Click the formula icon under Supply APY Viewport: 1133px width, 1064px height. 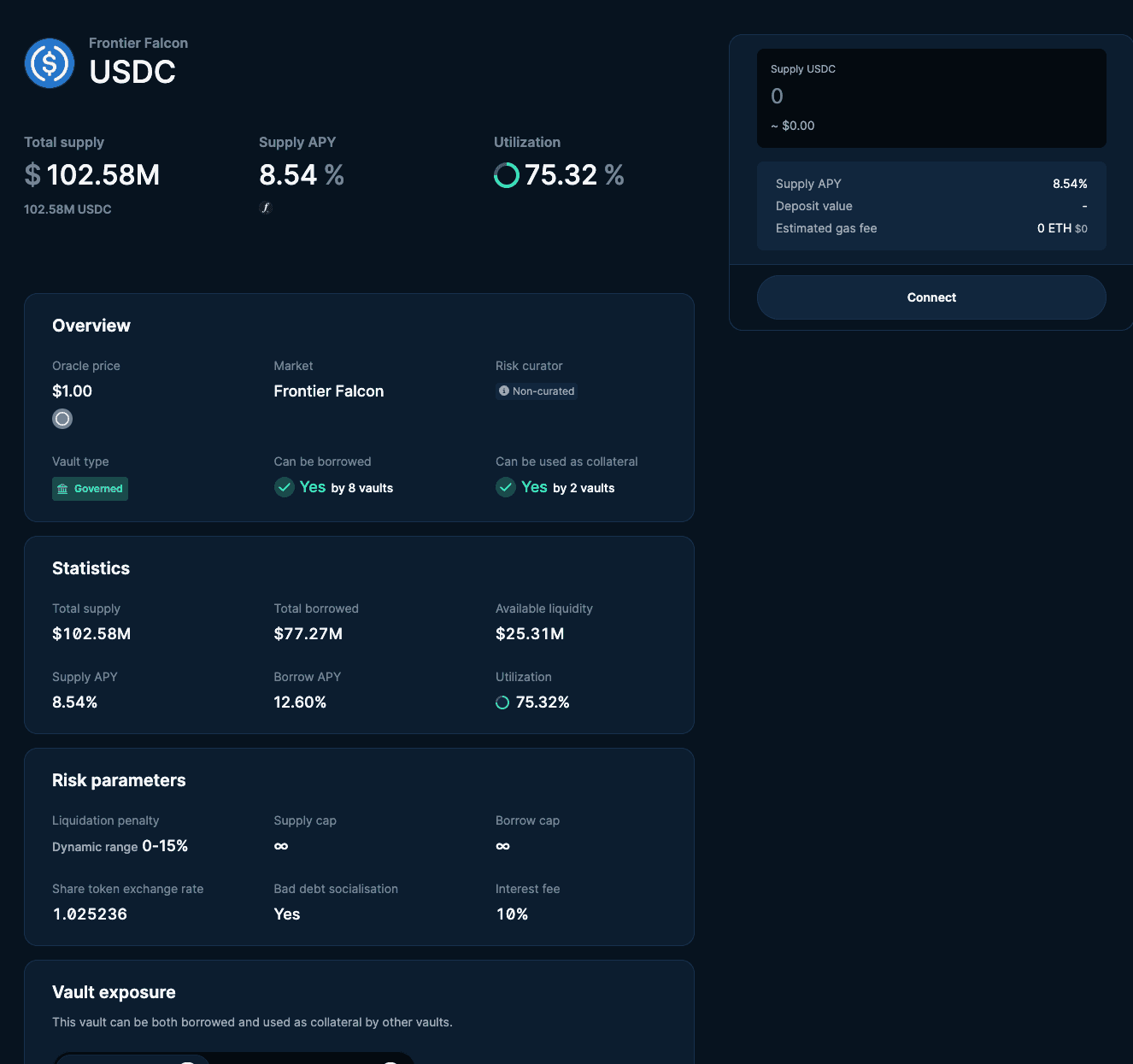266,208
